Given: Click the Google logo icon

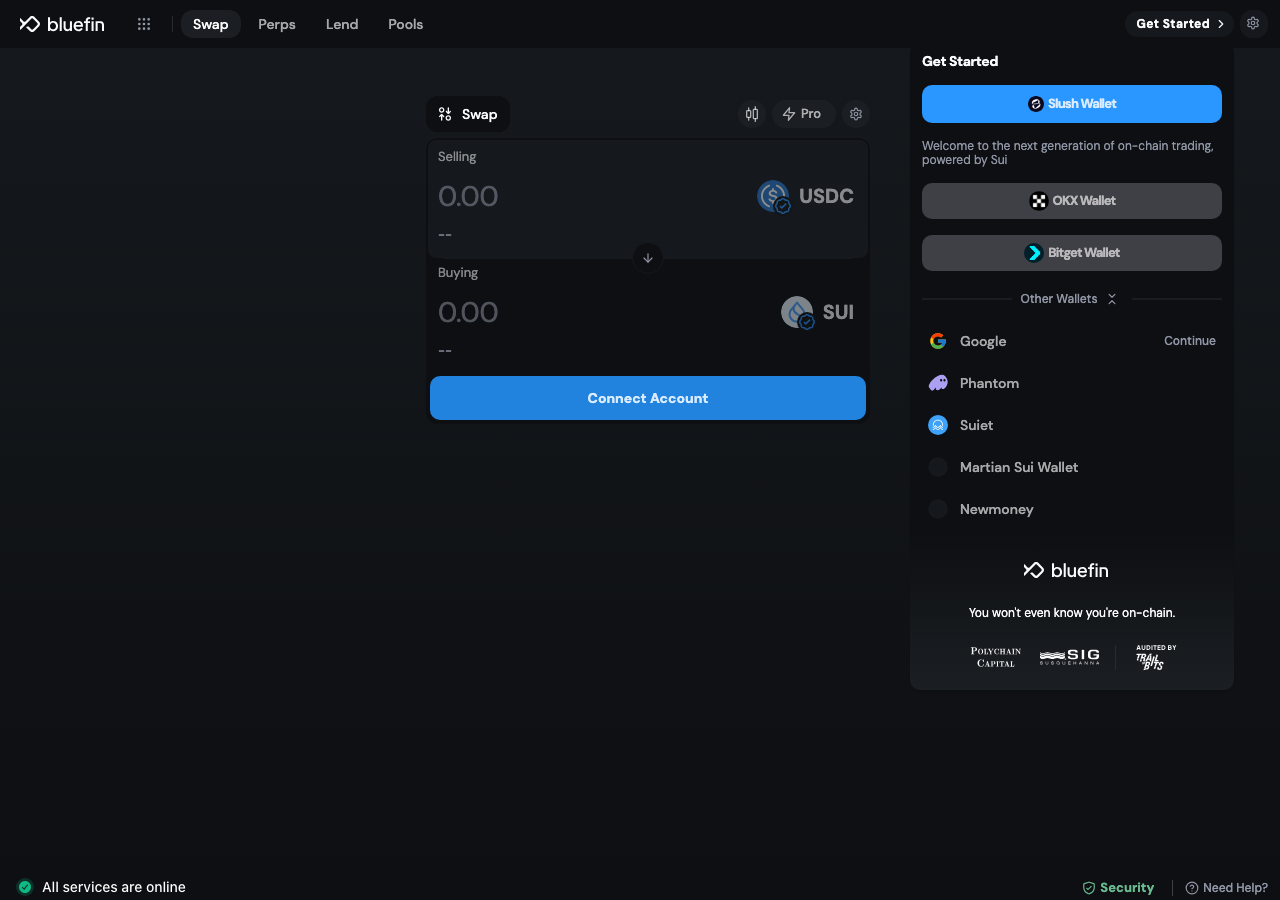Looking at the screenshot, I should coord(938,341).
